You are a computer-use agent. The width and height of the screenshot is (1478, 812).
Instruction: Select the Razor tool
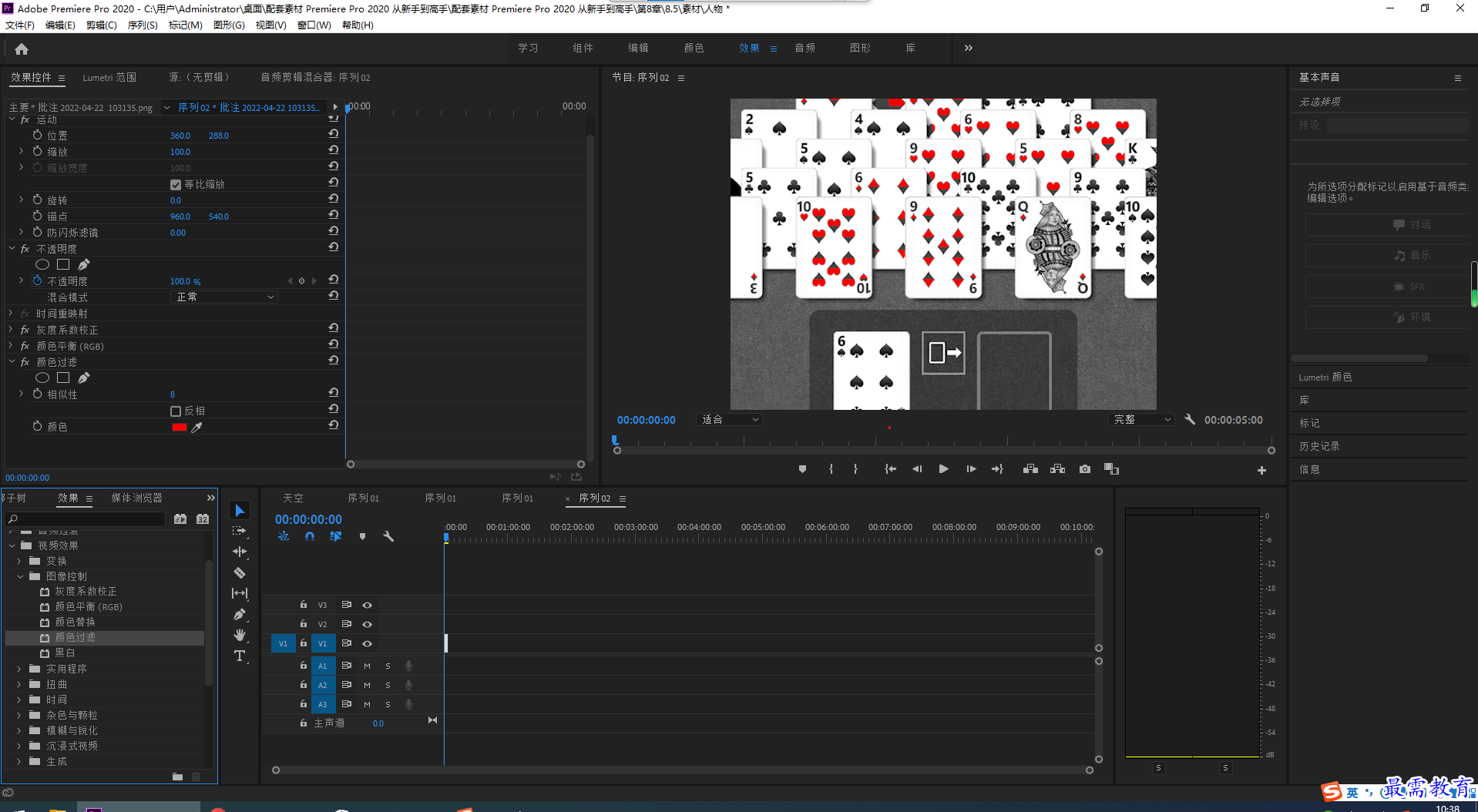[x=240, y=572]
